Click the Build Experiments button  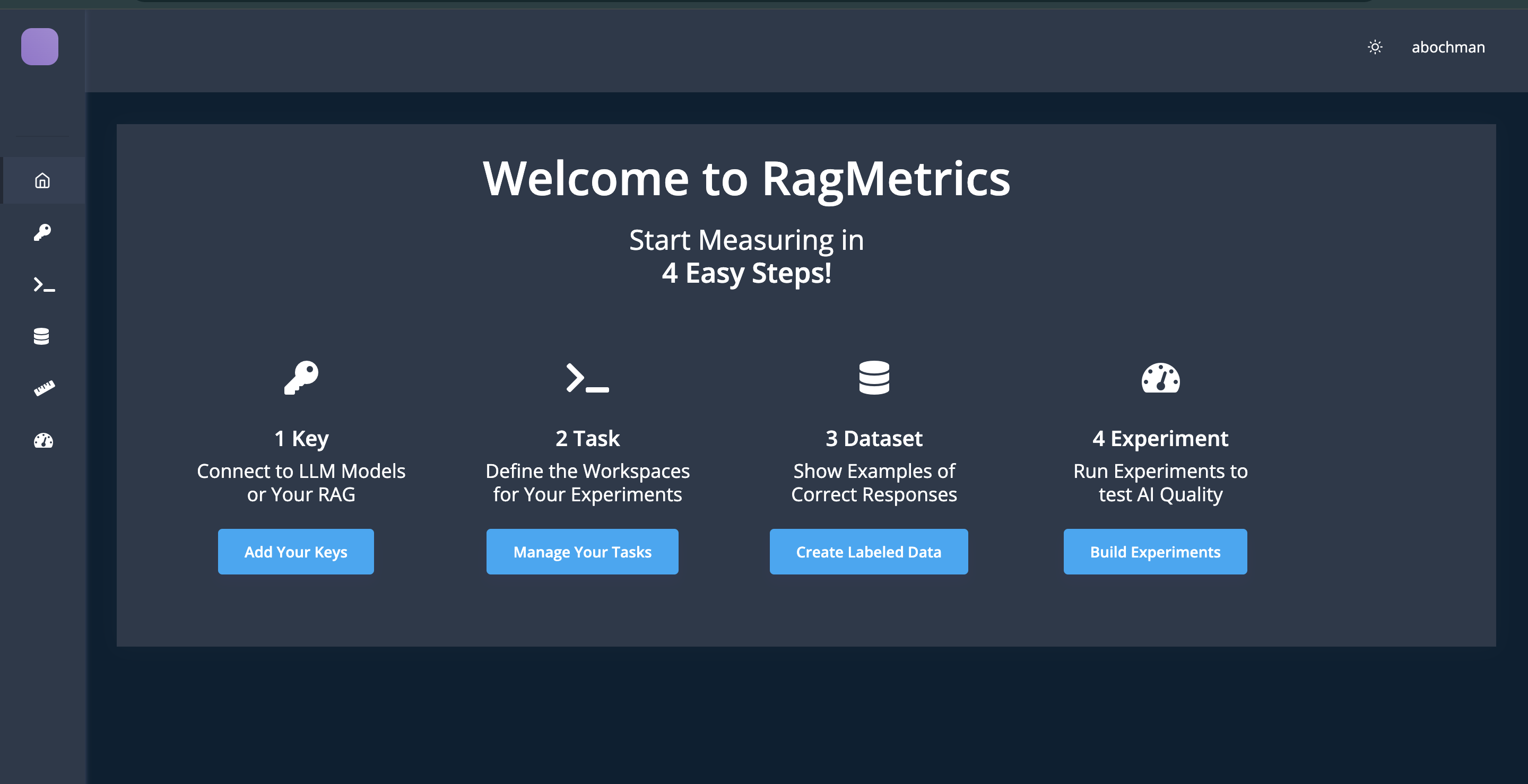(1156, 552)
